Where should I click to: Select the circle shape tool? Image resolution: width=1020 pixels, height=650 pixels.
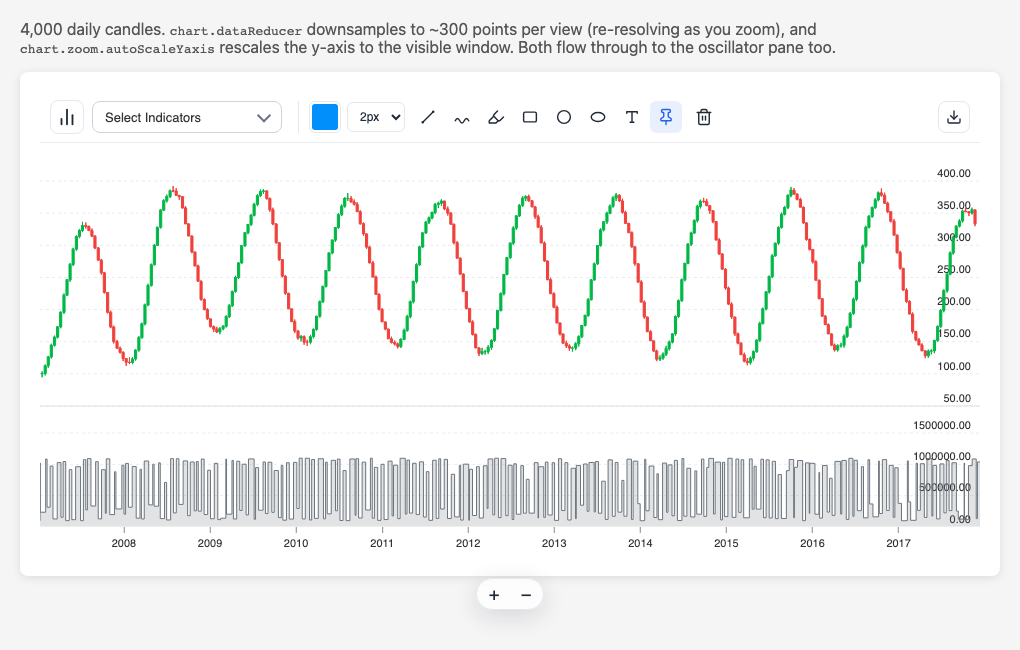coord(564,117)
